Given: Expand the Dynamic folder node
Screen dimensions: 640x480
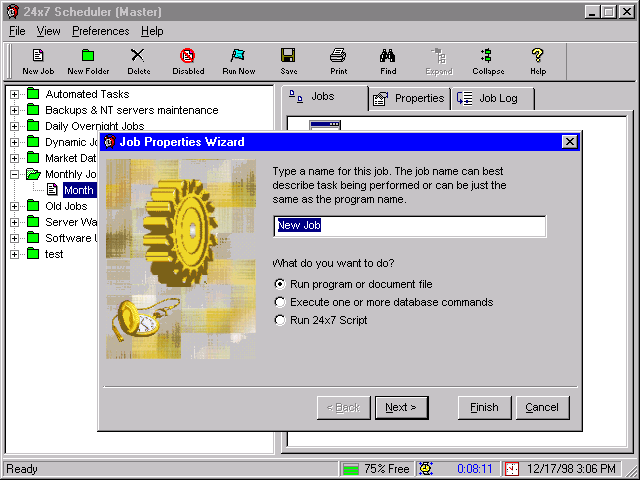Looking at the screenshot, I should (x=14, y=142).
